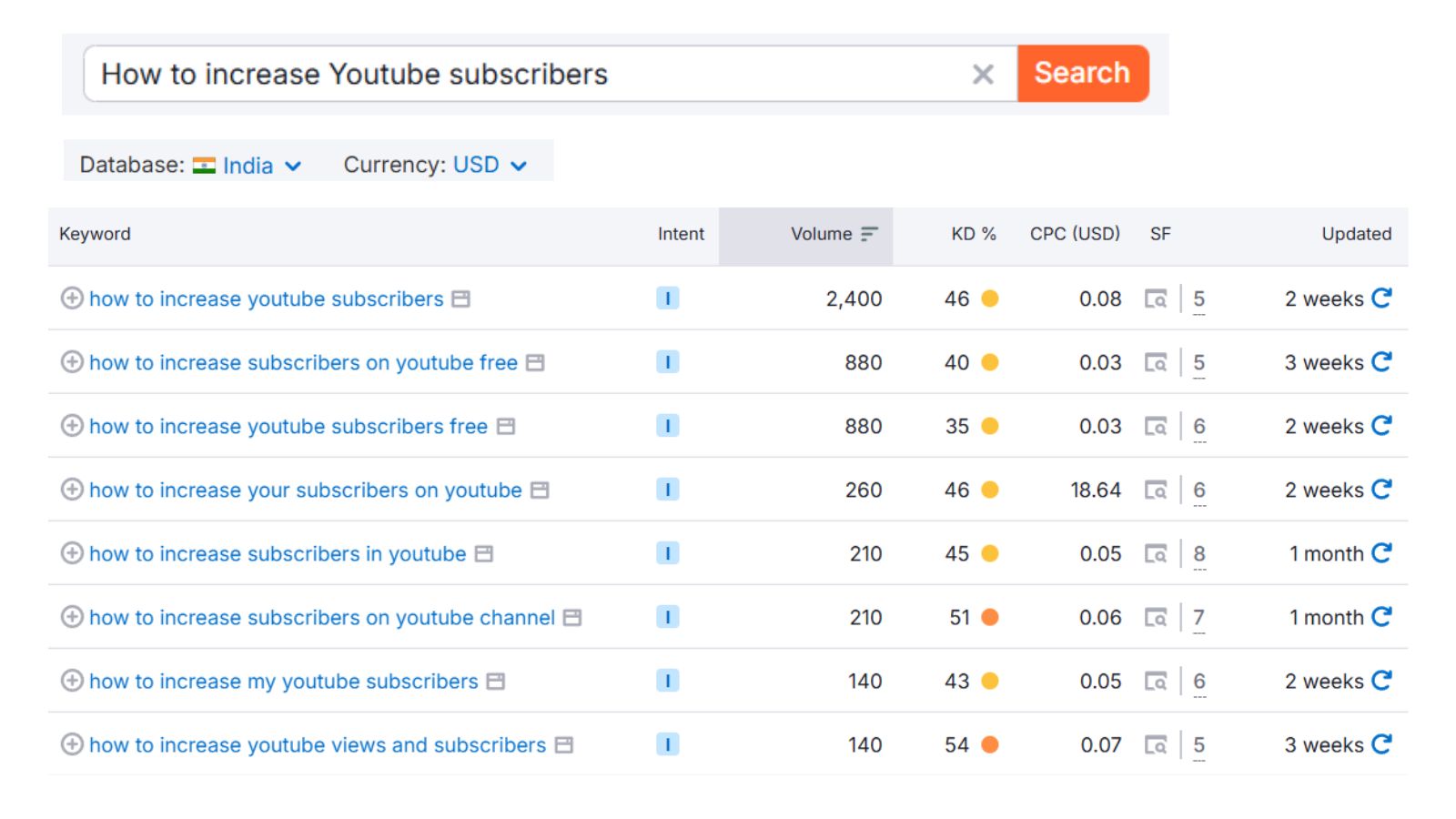1456x819 pixels.
Task: Click the informational intent badge in first row
Action: [667, 298]
